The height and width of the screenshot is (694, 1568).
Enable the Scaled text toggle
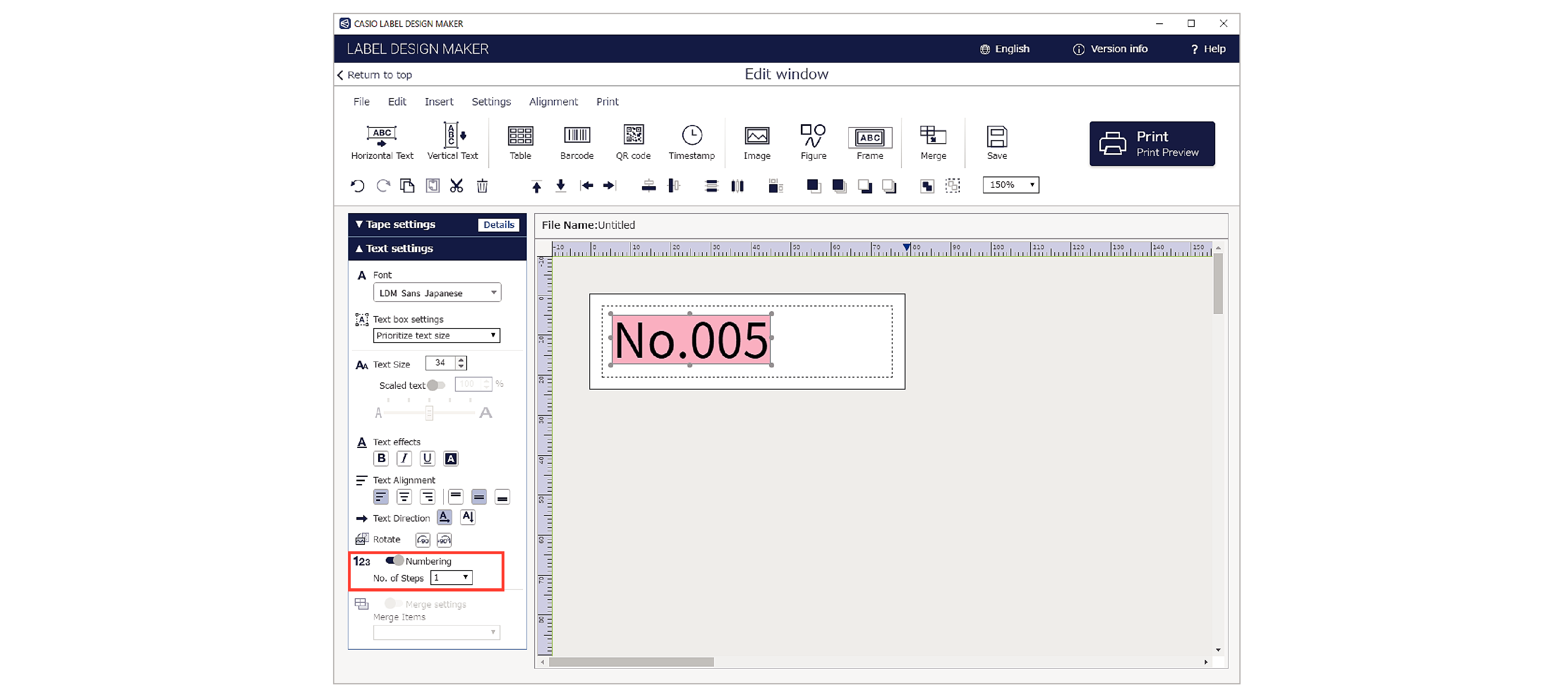click(x=435, y=385)
